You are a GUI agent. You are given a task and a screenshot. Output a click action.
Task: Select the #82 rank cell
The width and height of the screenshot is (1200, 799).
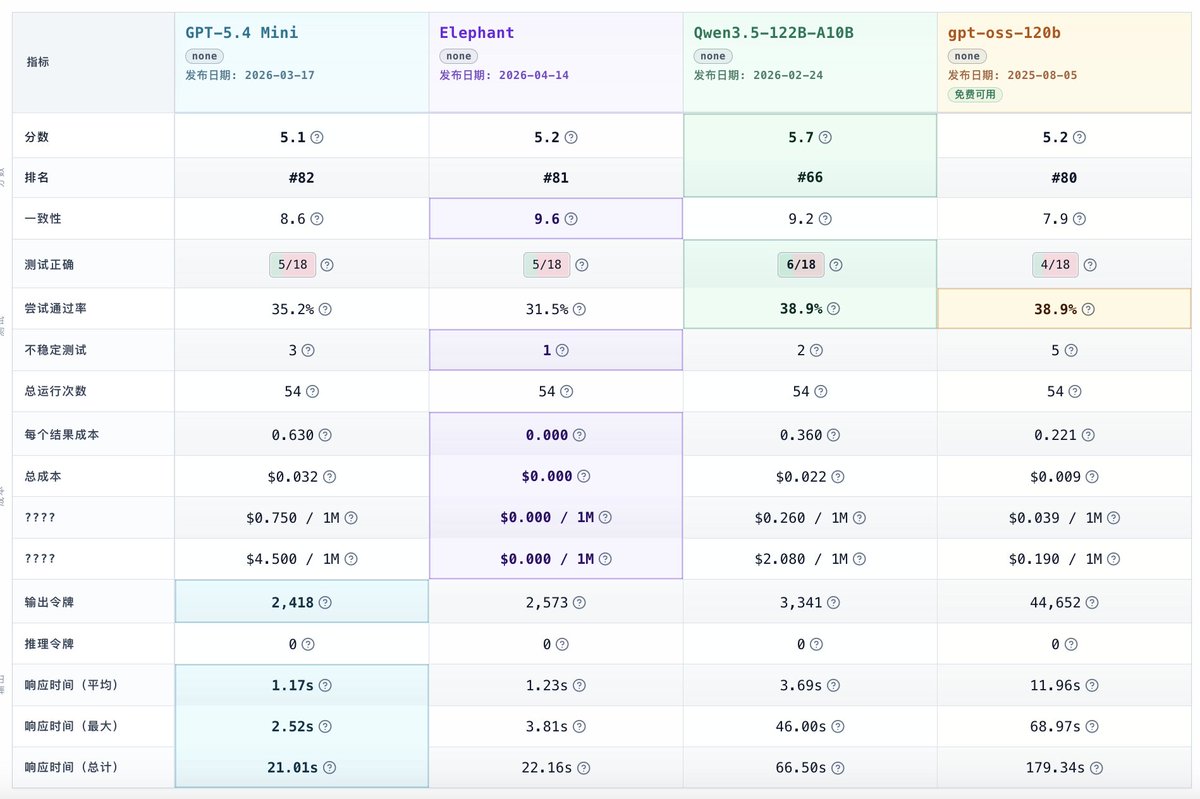tap(301, 178)
